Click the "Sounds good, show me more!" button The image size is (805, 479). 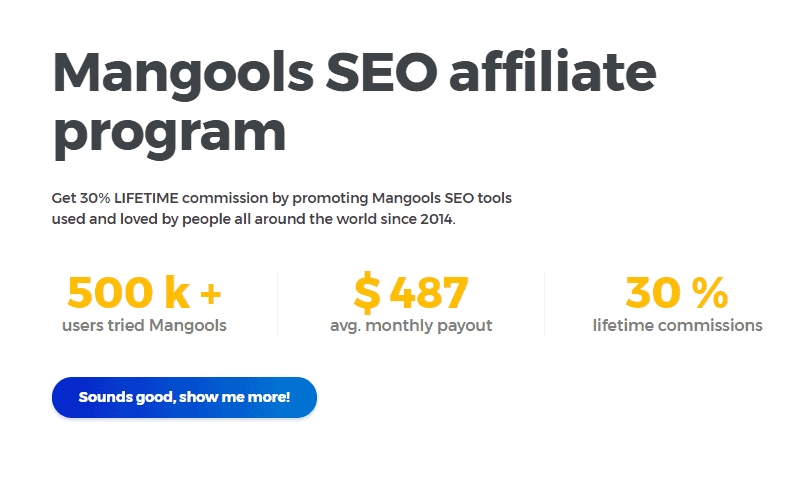pyautogui.click(x=184, y=397)
